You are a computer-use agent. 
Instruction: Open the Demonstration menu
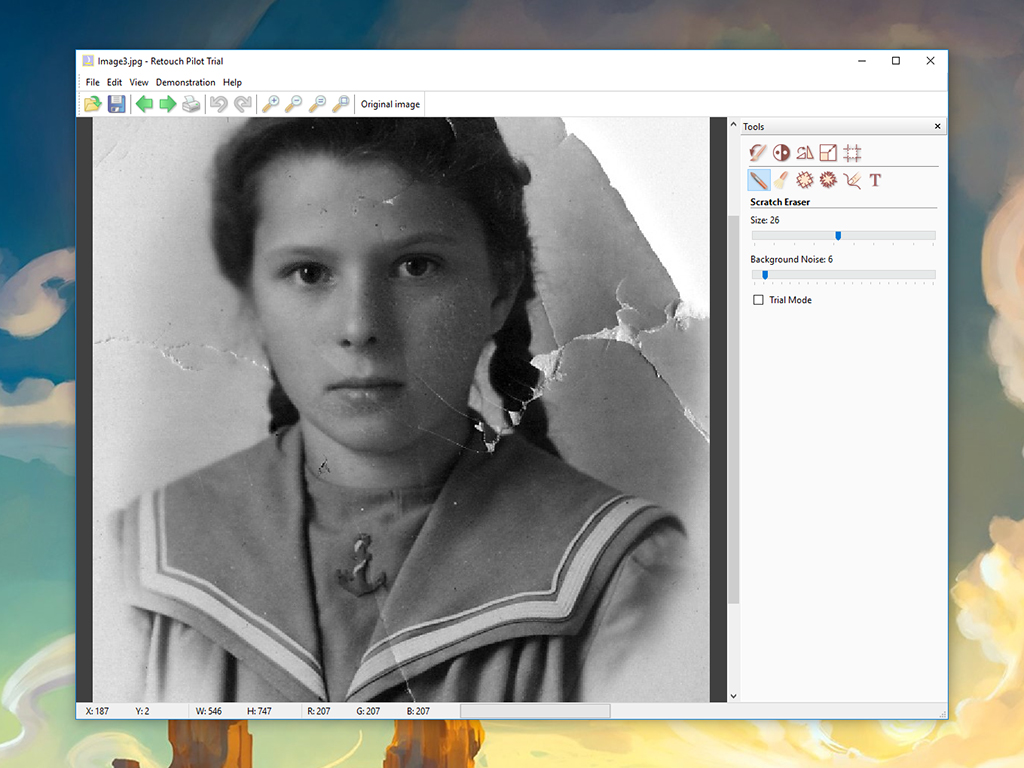[x=185, y=82]
